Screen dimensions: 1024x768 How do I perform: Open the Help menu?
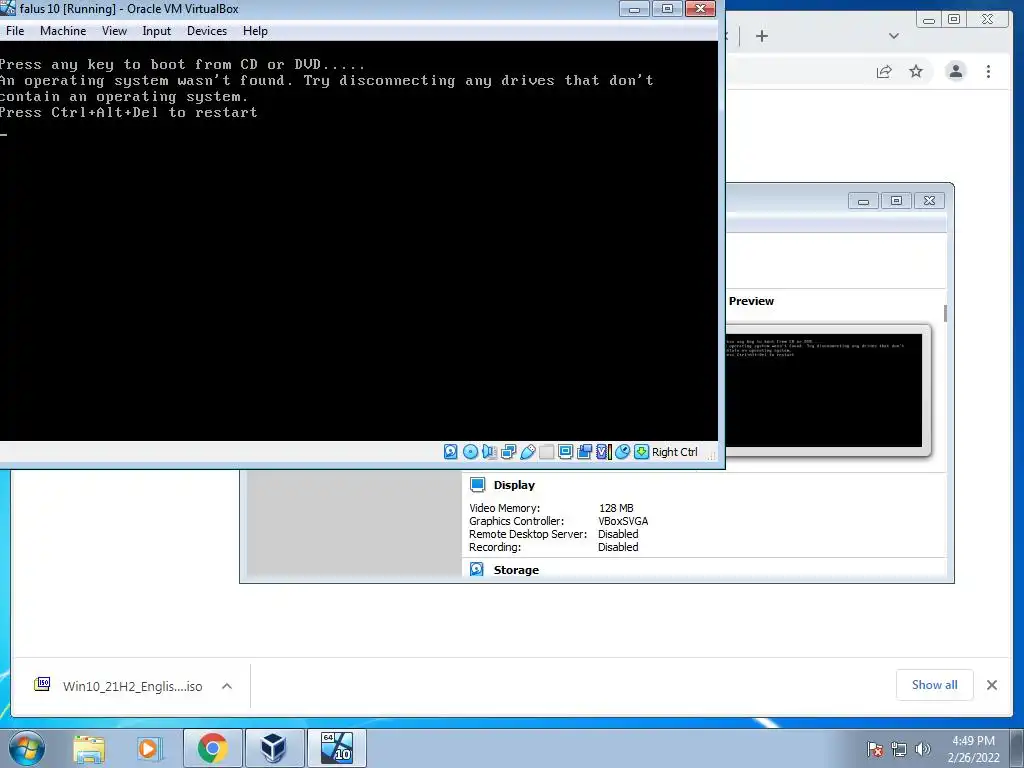pos(255,31)
